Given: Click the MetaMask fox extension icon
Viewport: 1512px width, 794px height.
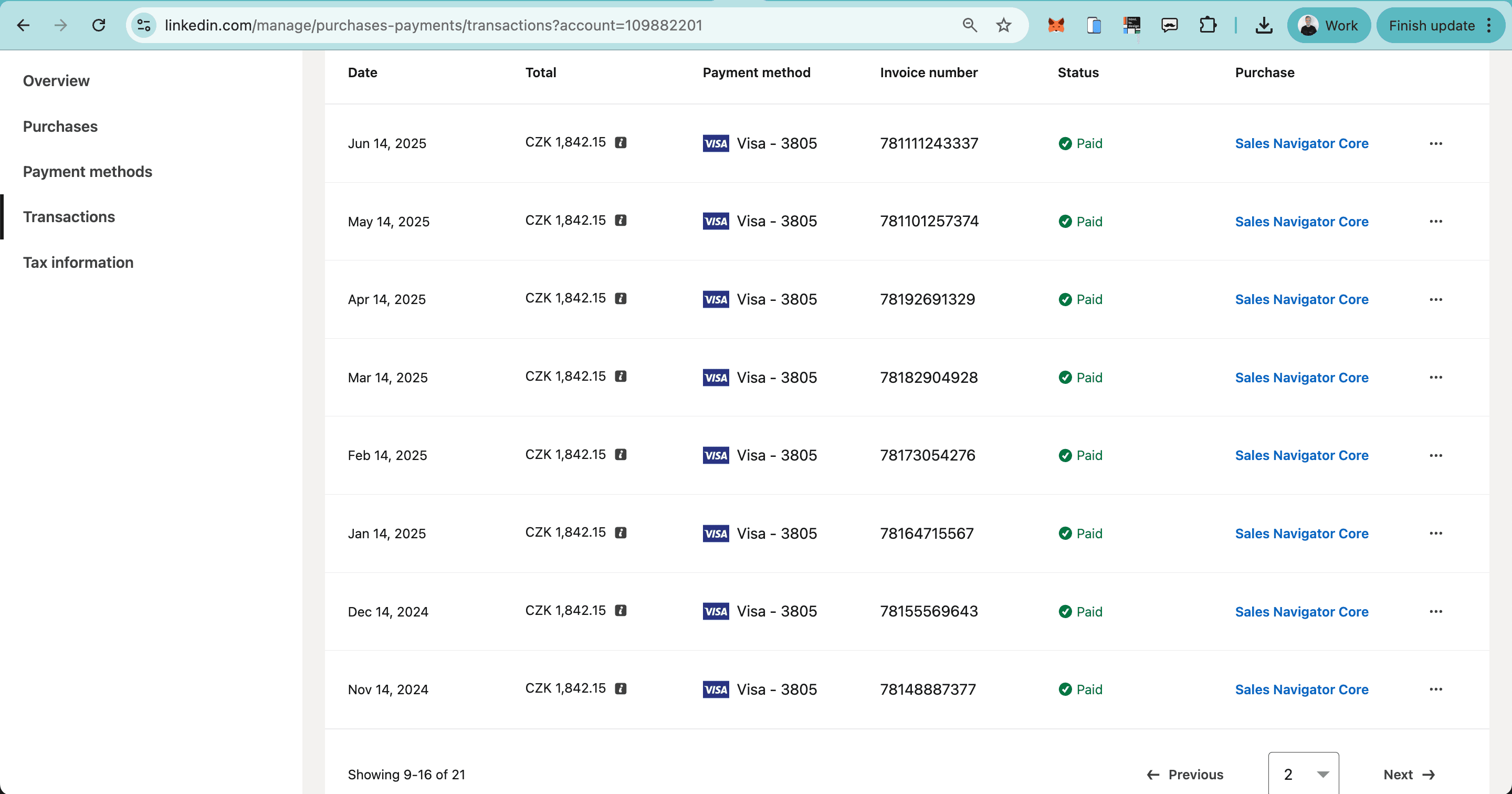Looking at the screenshot, I should 1056,25.
